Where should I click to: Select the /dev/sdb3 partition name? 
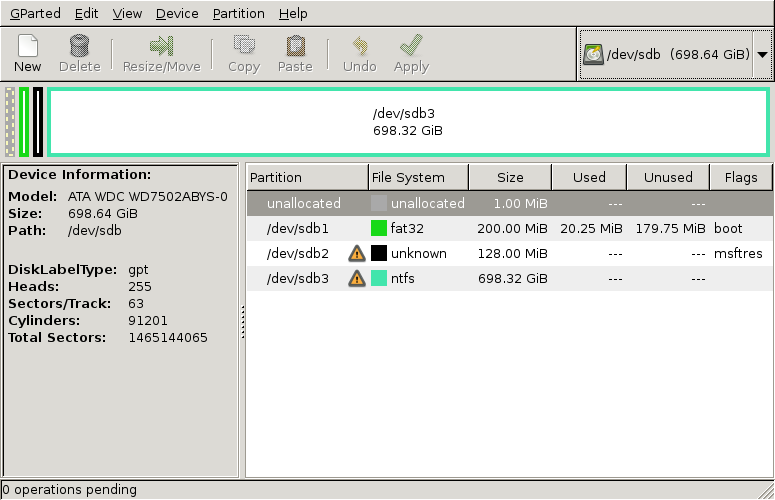point(298,279)
